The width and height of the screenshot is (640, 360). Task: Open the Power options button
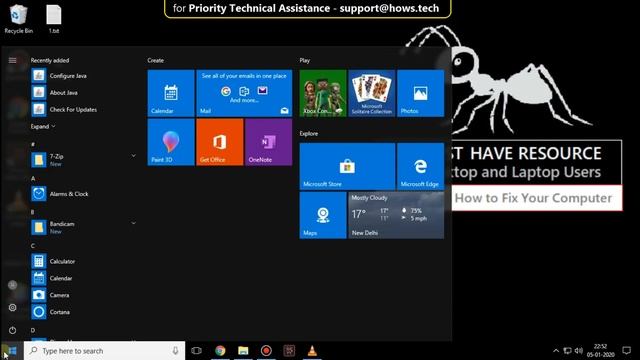(x=13, y=330)
